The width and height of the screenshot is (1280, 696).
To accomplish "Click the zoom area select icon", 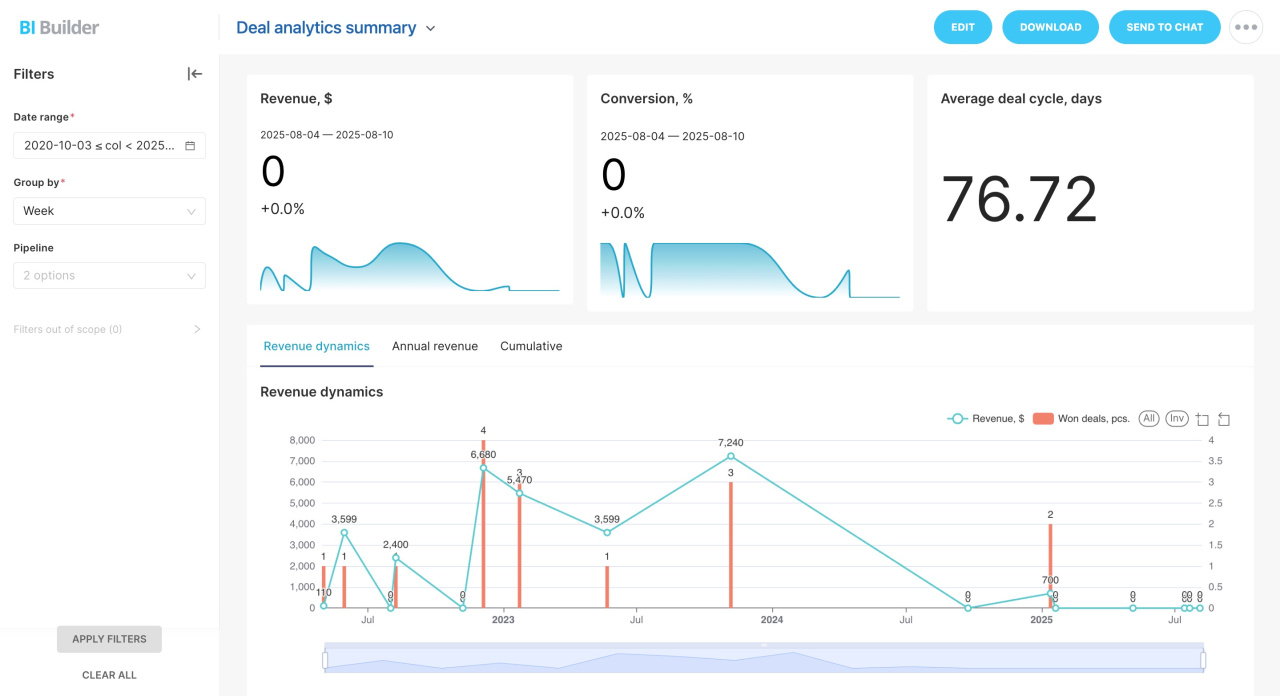I will 1203,419.
